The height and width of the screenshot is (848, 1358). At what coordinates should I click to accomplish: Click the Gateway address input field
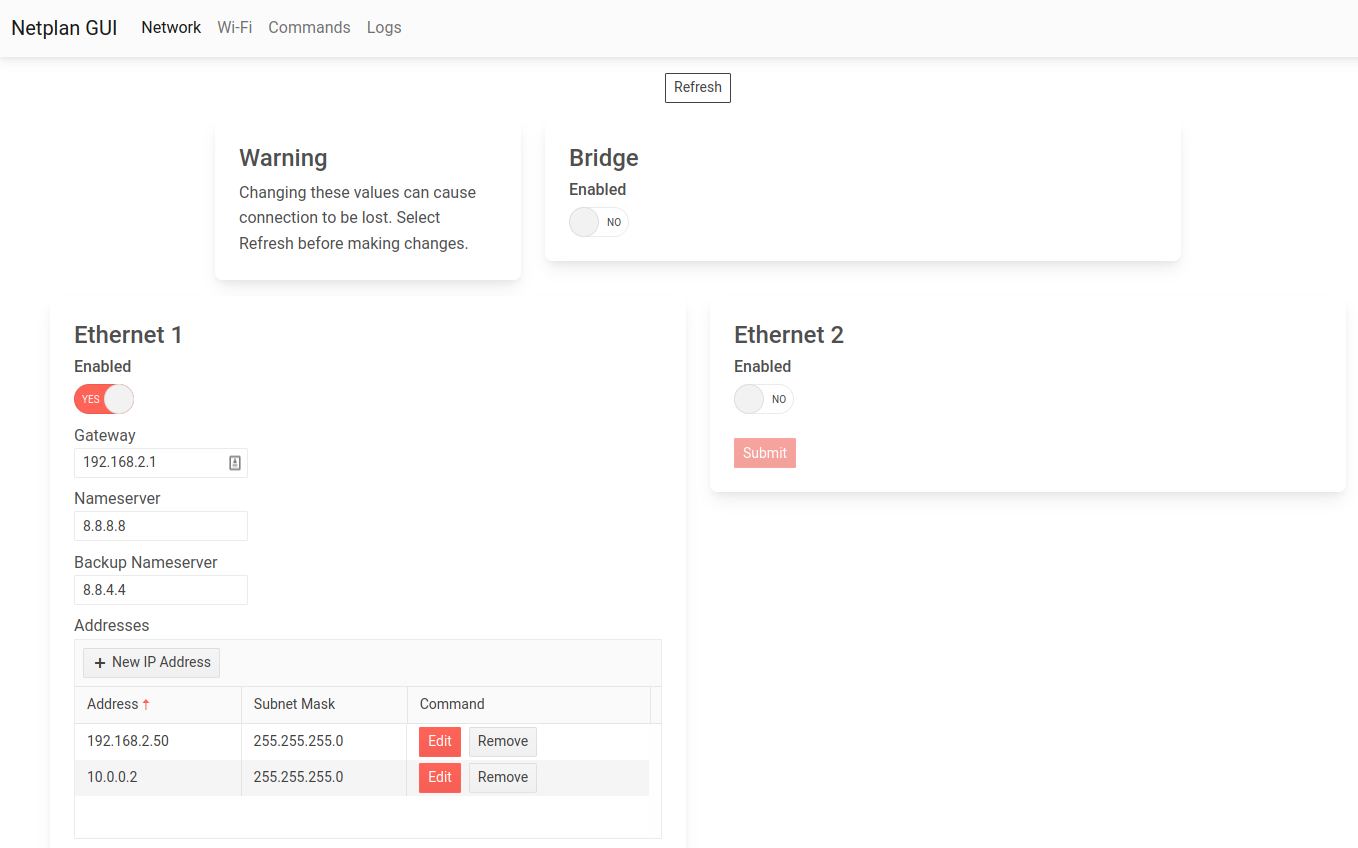tap(150, 462)
